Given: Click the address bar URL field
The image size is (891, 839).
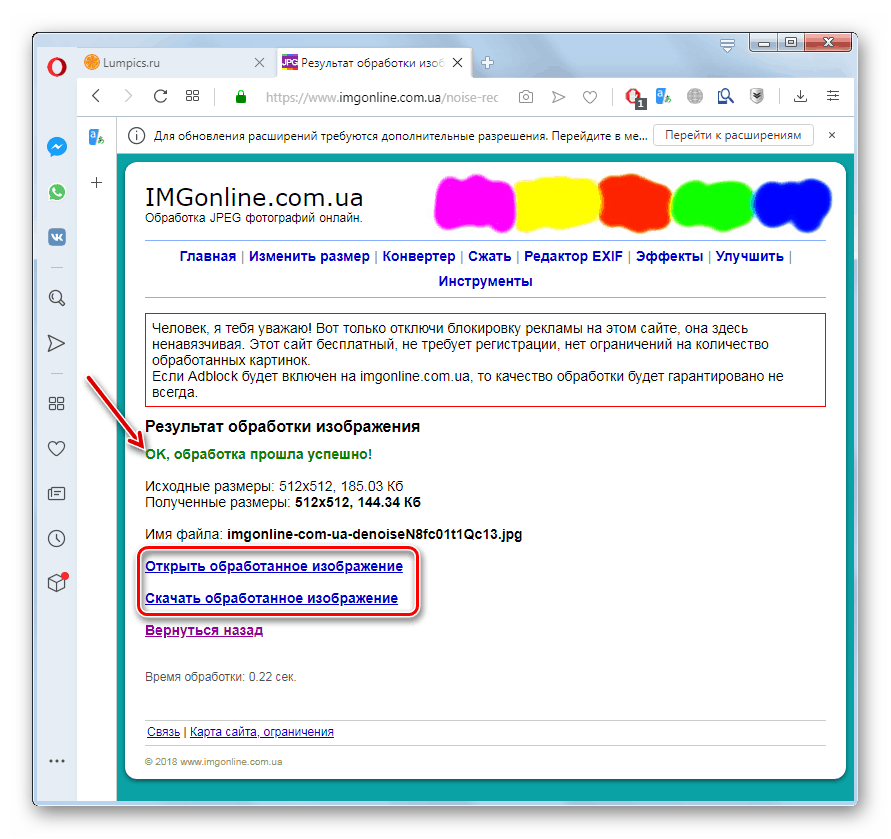Looking at the screenshot, I should point(381,97).
